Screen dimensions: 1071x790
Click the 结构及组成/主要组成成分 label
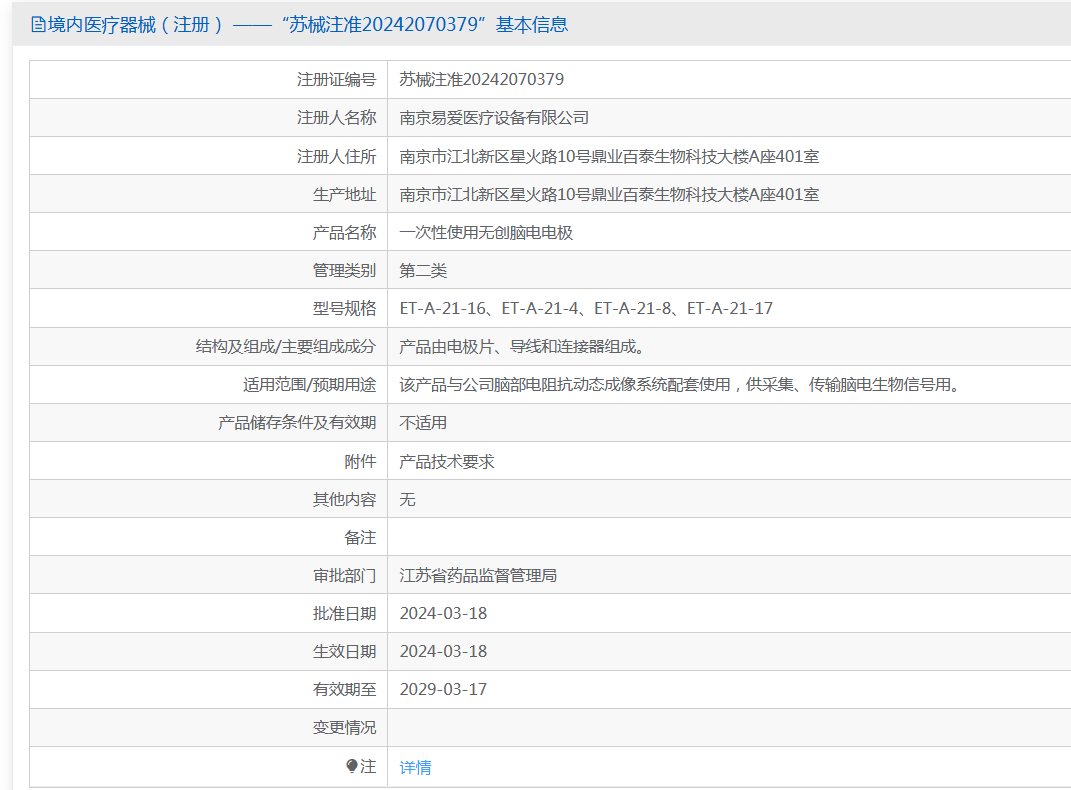tap(286, 347)
